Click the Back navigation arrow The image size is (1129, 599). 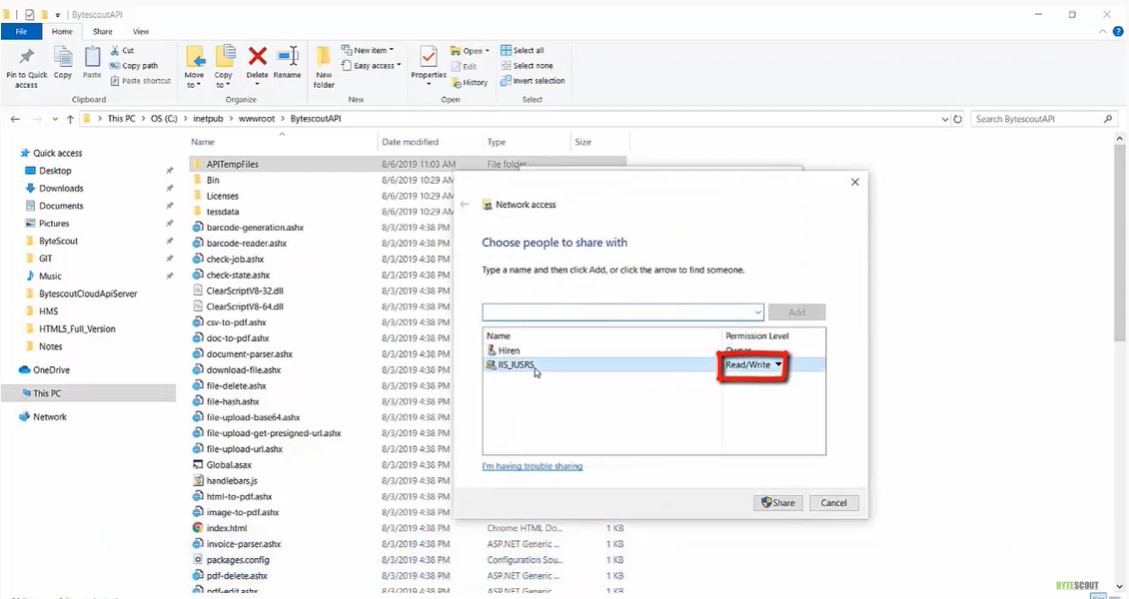pos(15,119)
